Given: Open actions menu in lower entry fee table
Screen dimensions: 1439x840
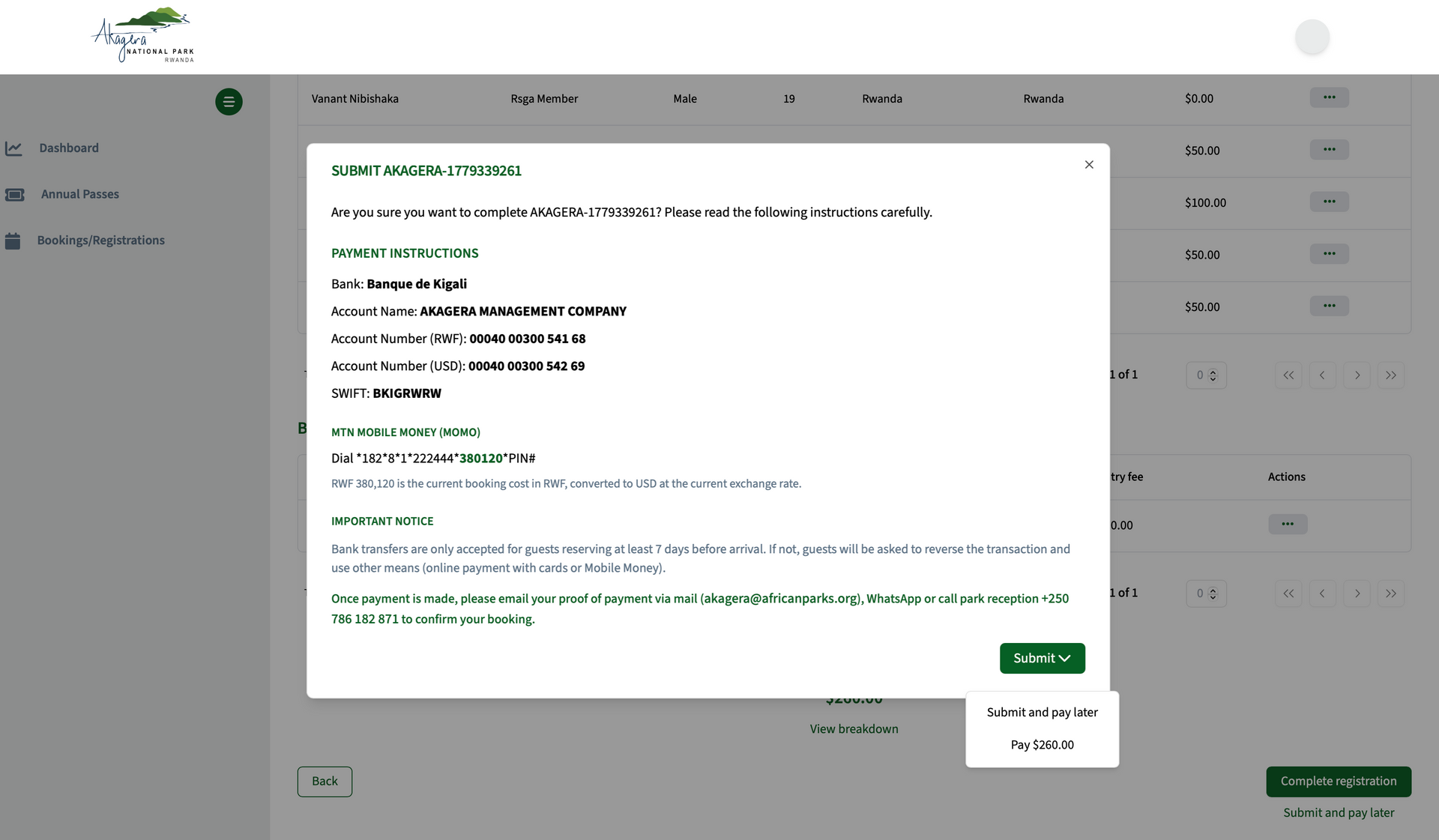Looking at the screenshot, I should click(x=1288, y=524).
